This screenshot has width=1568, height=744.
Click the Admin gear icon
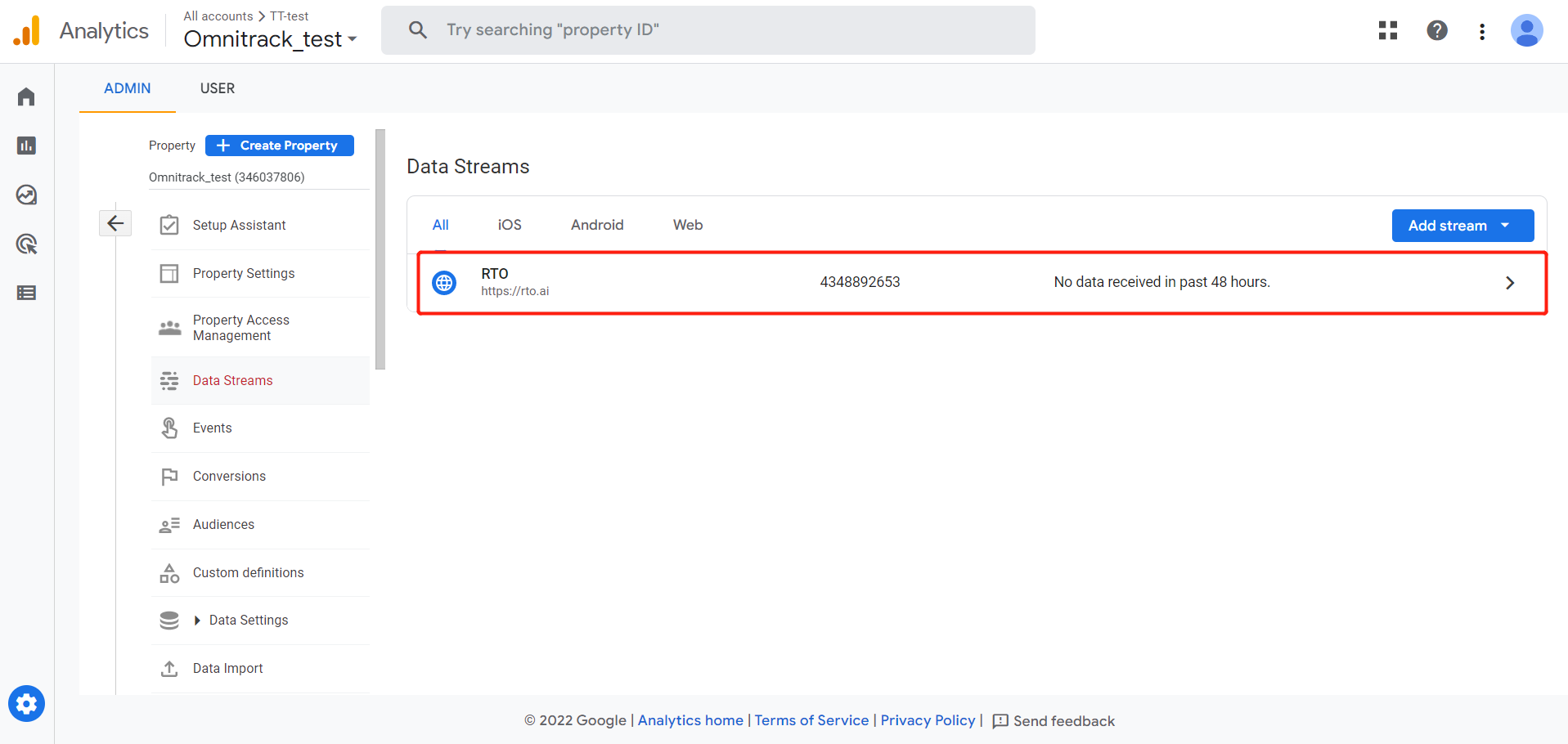tap(26, 703)
